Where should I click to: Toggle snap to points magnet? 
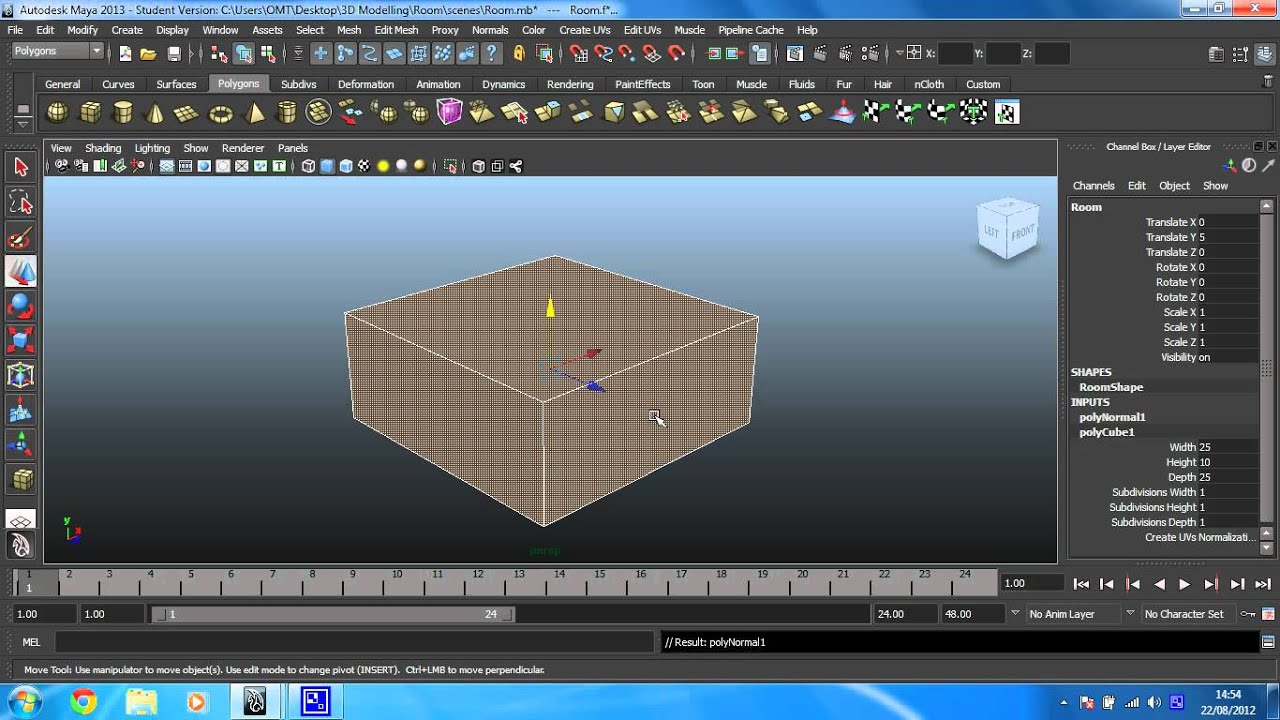click(x=626, y=52)
